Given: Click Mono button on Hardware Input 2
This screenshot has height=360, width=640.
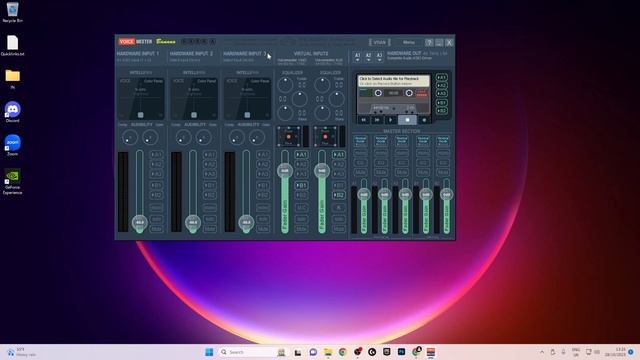Looking at the screenshot, I should pyautogui.click(x=209, y=208).
